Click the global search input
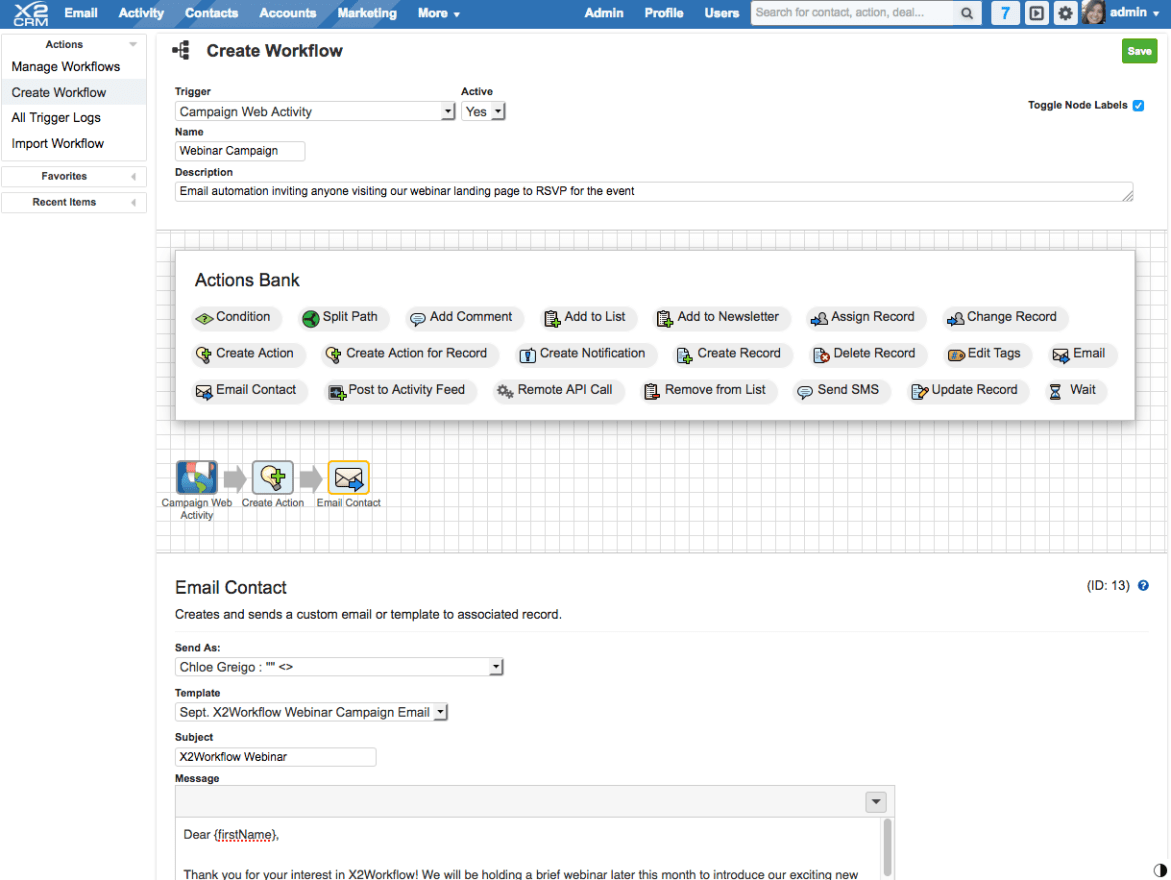Viewport: 1171px width, 880px height. [x=852, y=13]
